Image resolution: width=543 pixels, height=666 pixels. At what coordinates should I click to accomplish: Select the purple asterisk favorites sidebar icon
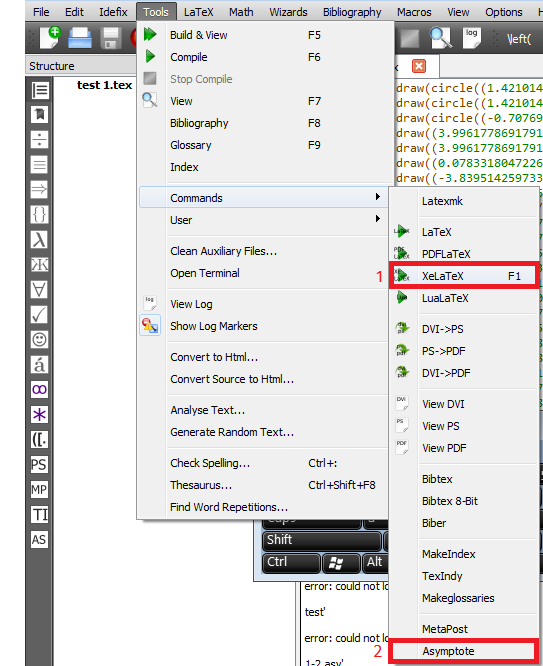click(40, 415)
